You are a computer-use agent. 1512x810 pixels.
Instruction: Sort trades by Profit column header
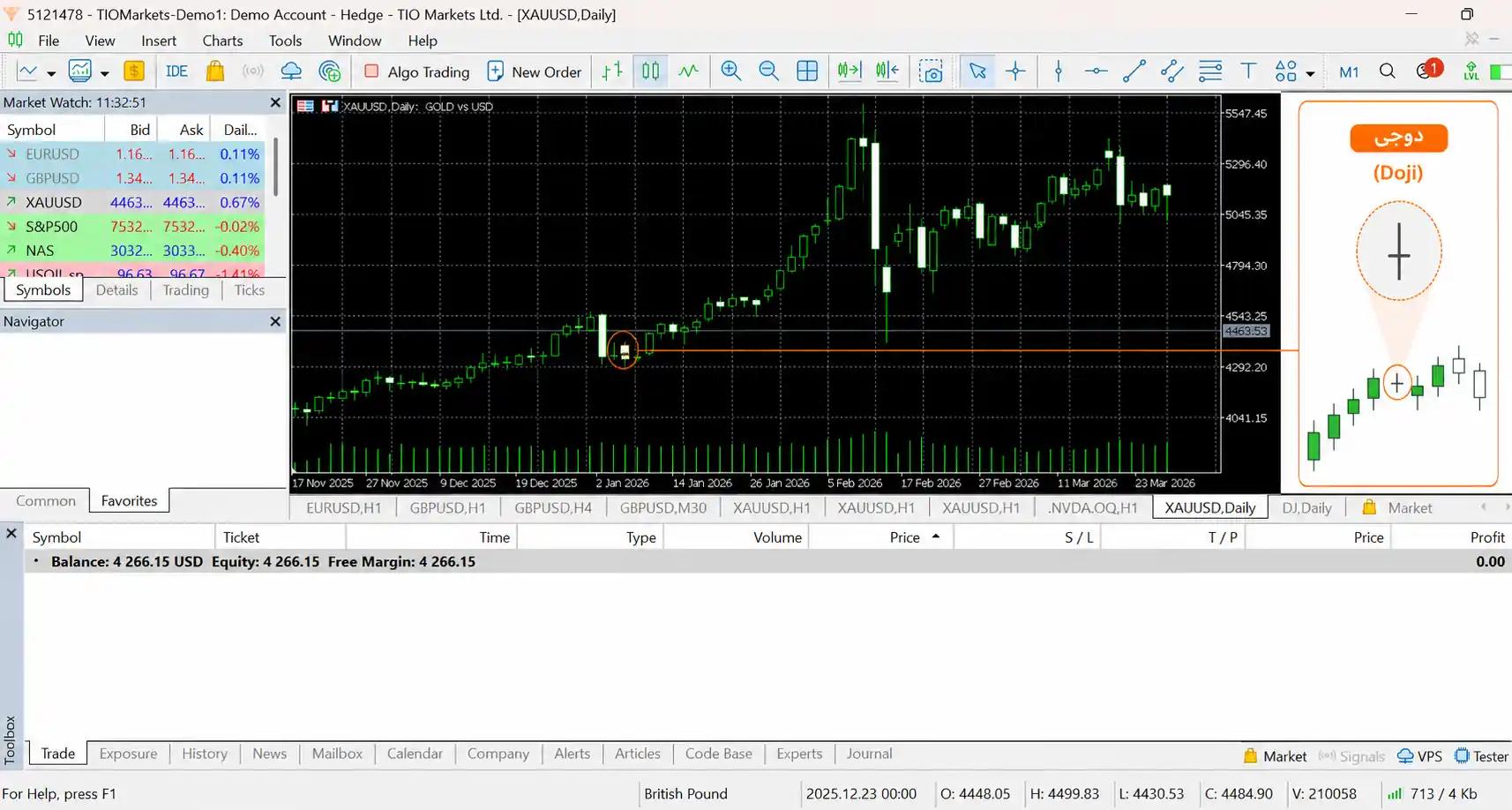[1450, 537]
